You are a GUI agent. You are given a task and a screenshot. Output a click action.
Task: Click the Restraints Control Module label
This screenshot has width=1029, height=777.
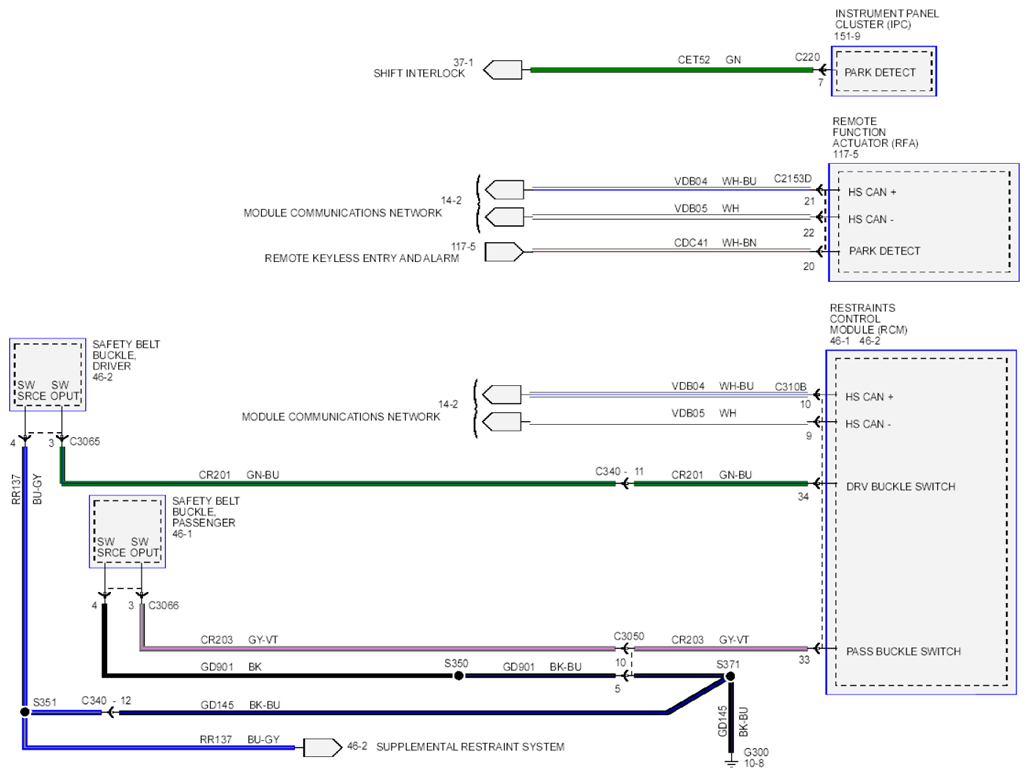click(868, 319)
